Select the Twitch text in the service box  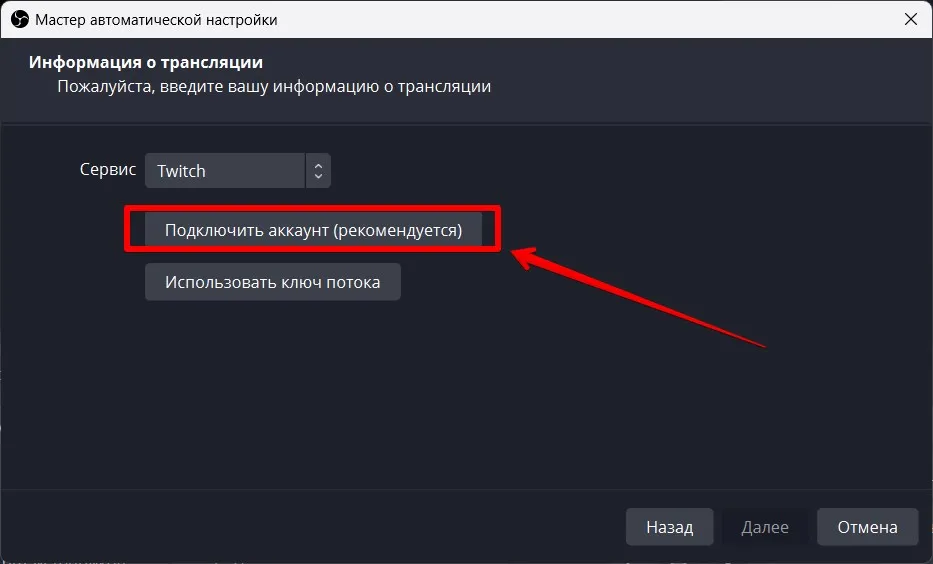181,171
